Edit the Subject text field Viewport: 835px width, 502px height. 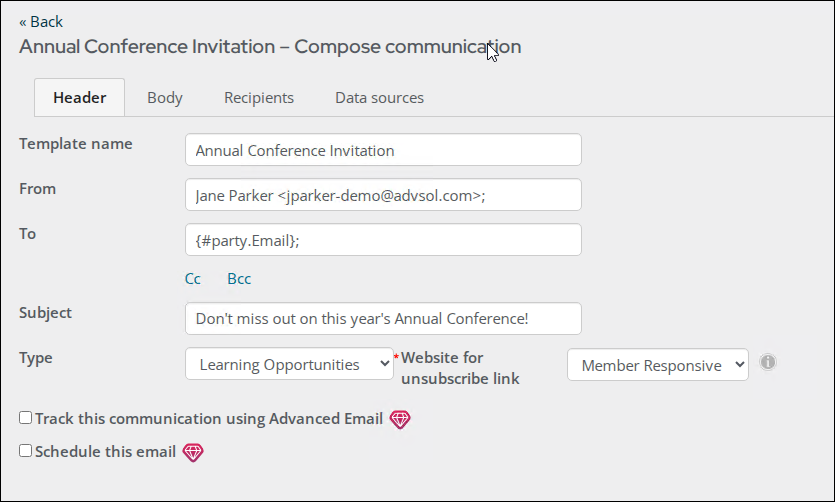click(x=383, y=319)
